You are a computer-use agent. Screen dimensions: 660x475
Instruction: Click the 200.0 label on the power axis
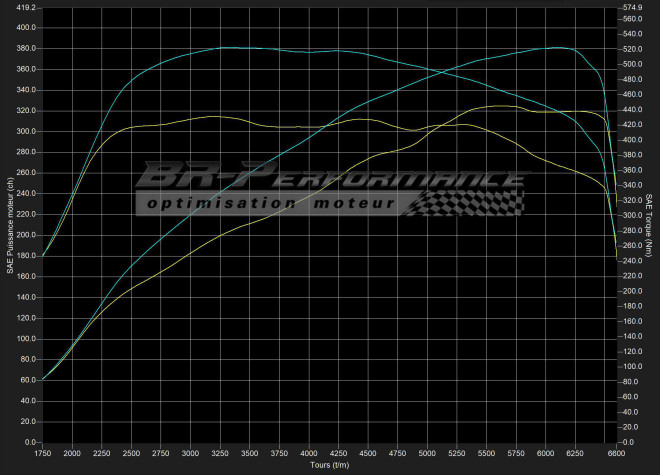[x=25, y=235]
